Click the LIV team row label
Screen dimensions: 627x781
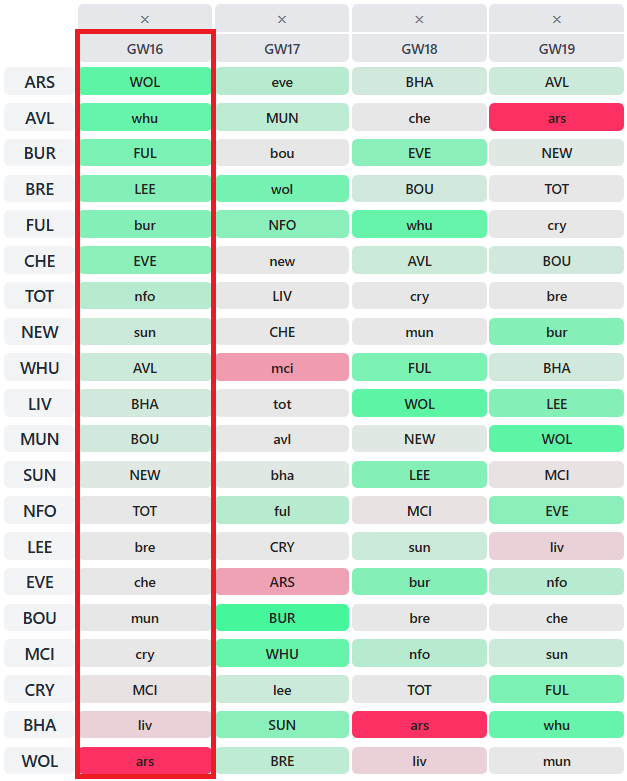coord(40,404)
